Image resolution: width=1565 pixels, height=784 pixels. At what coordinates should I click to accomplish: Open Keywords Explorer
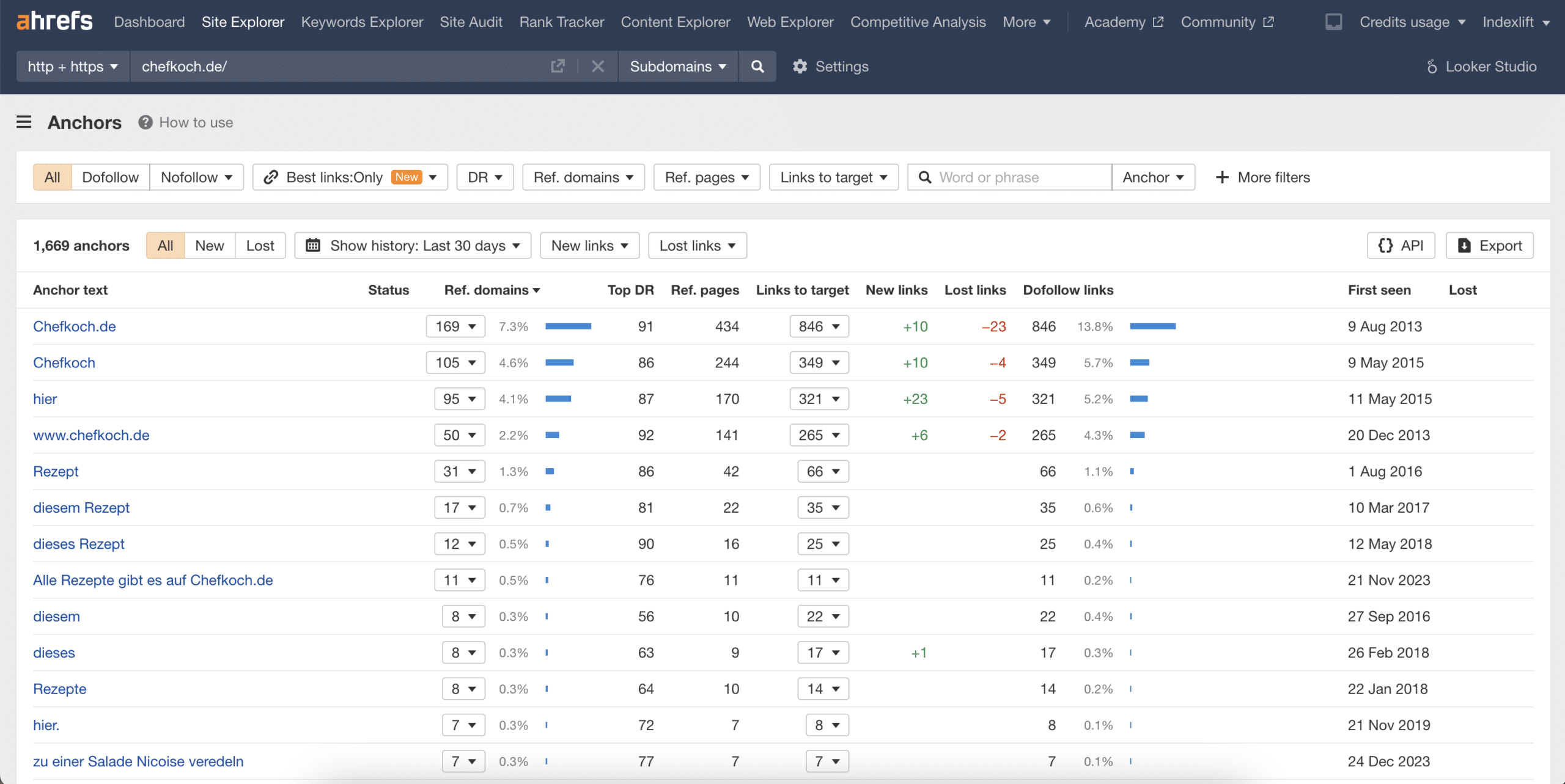pyautogui.click(x=362, y=22)
